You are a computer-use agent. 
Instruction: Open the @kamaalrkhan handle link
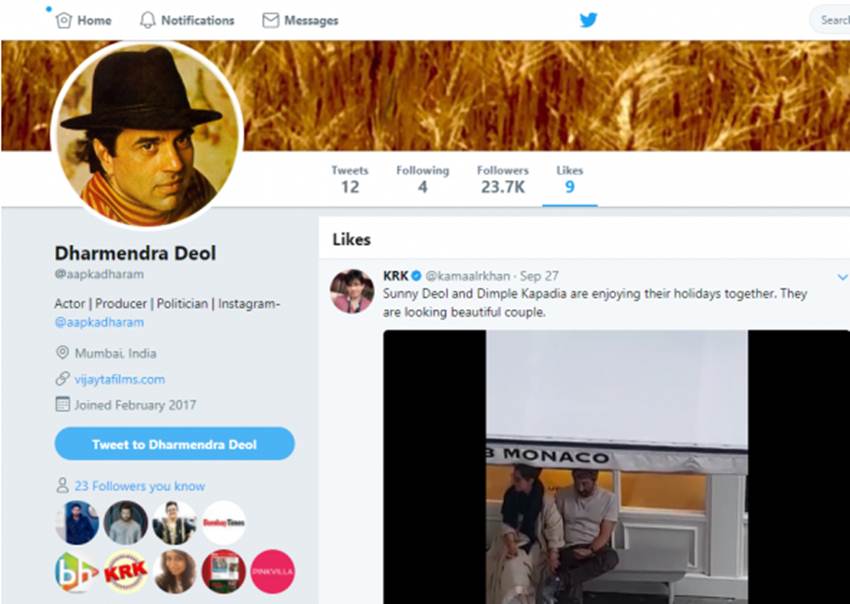click(468, 276)
